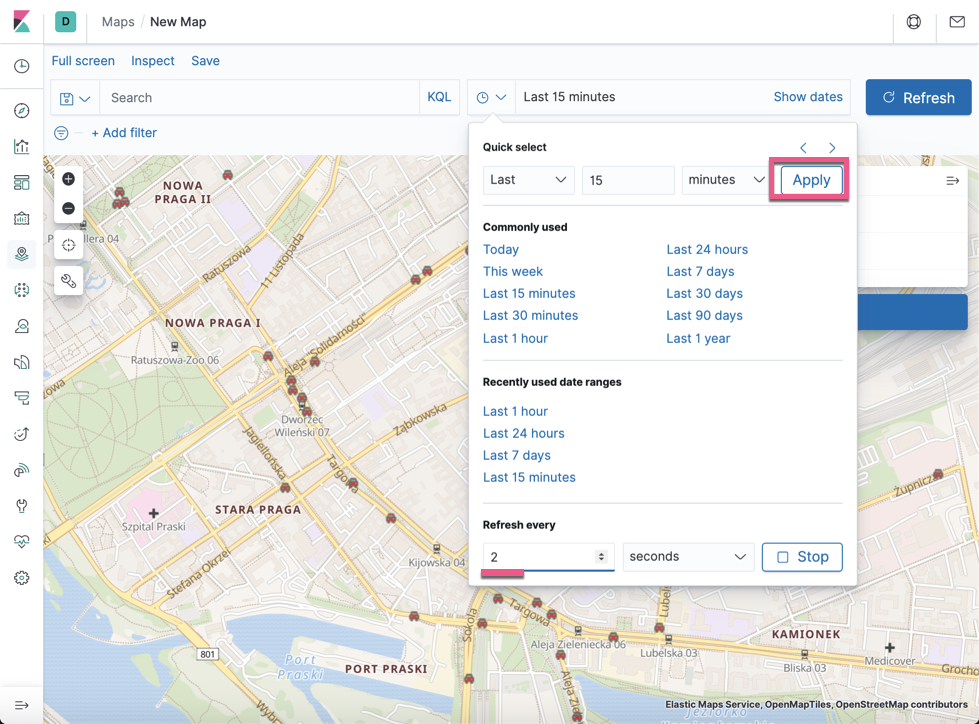Click + Add filter

[x=124, y=133]
